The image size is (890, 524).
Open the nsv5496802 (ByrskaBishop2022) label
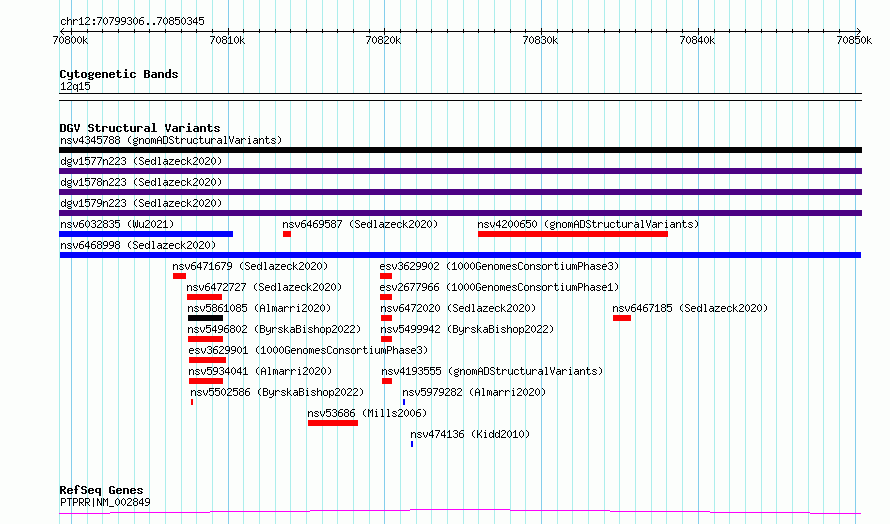[x=274, y=329]
